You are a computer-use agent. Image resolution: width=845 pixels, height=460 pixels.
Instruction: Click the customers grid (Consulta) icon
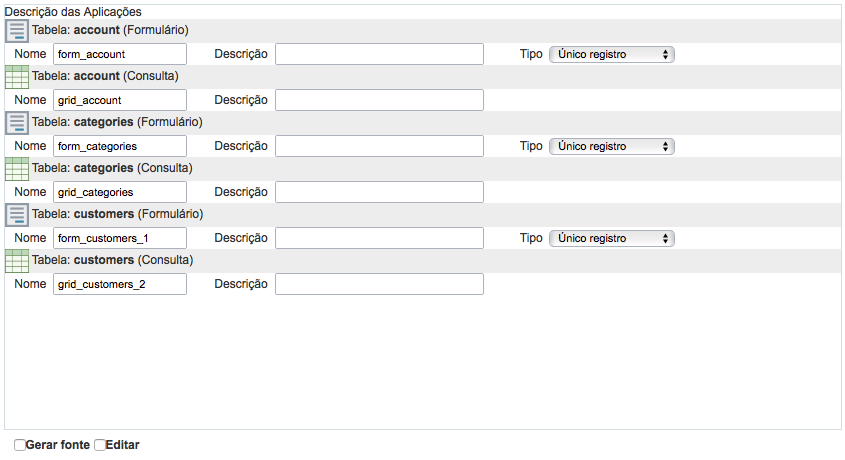[17, 261]
